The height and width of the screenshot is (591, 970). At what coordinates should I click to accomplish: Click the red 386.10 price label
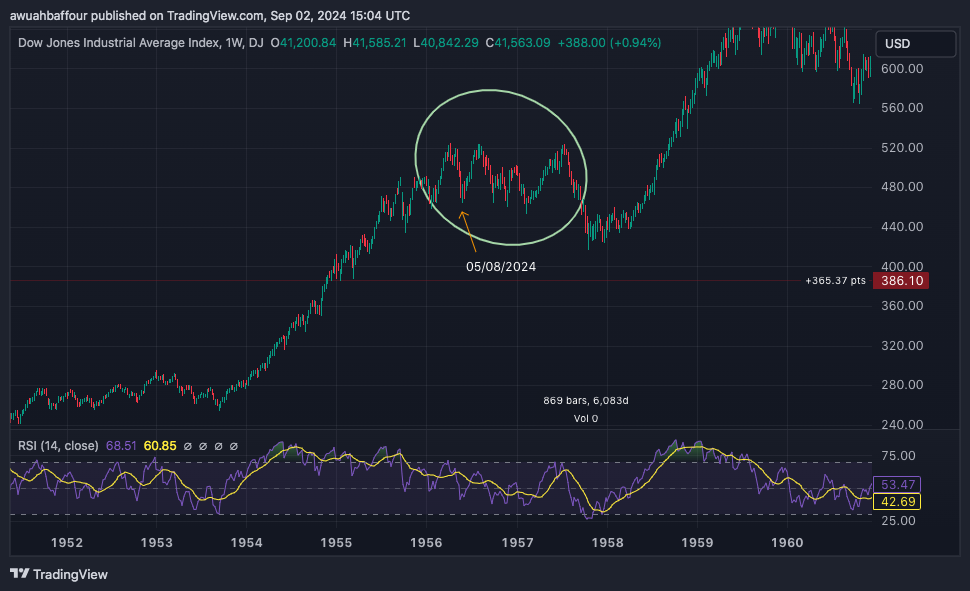pos(901,281)
